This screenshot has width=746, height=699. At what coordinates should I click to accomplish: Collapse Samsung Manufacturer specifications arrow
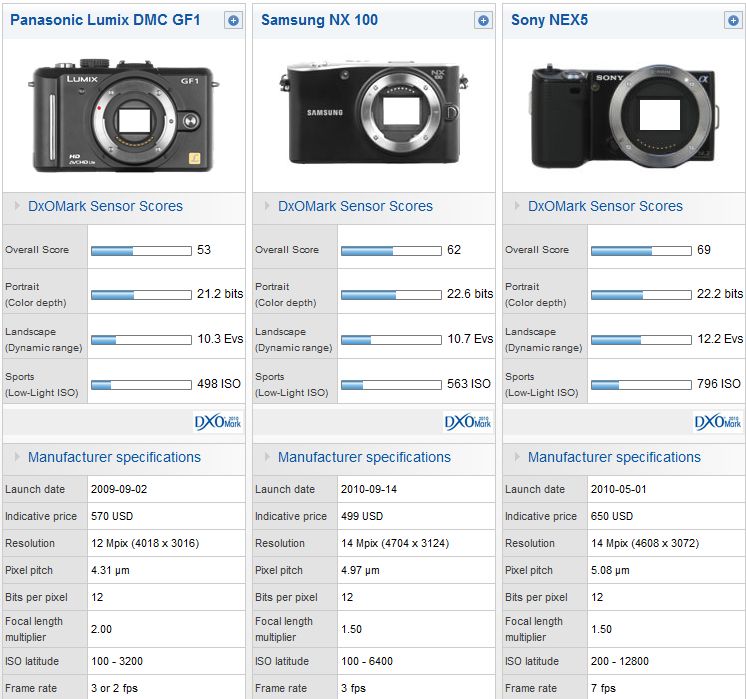point(267,457)
